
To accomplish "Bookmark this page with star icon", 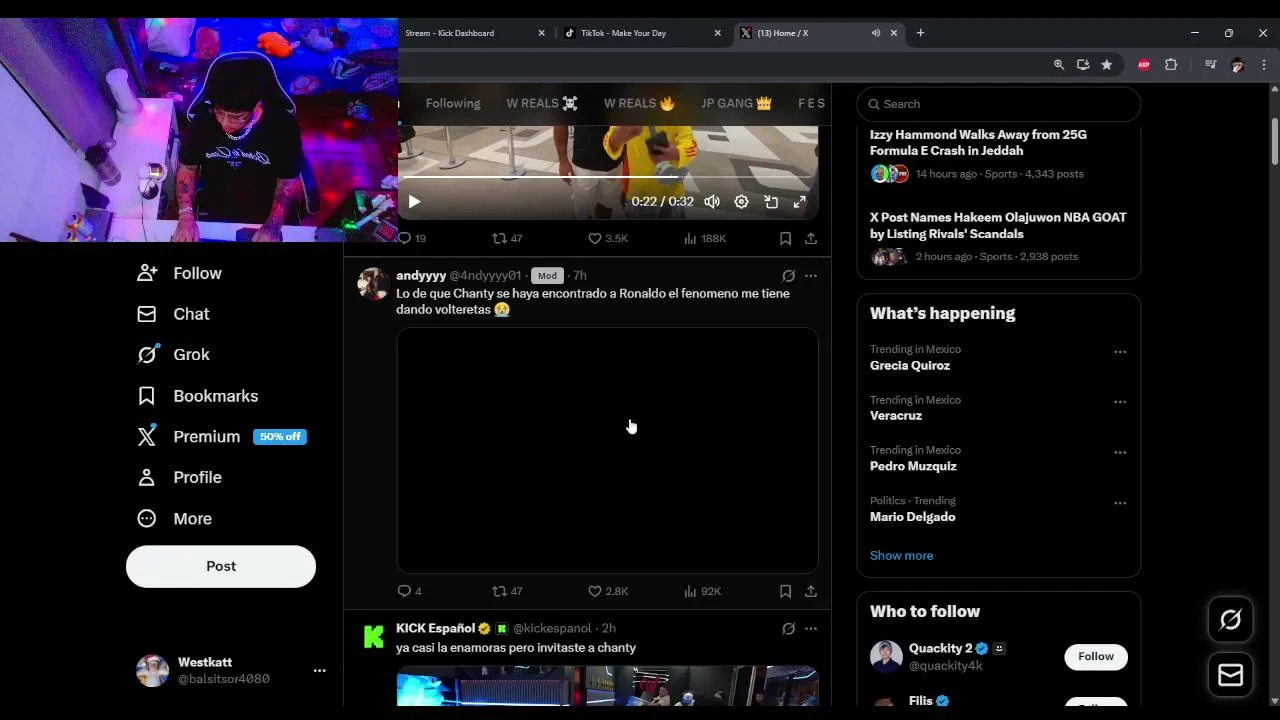I will [1107, 65].
